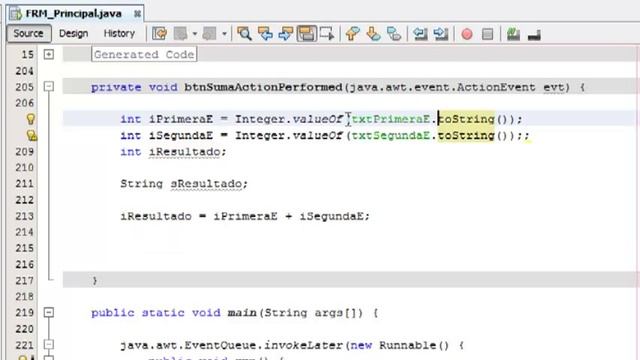Close the FRM_Principal.java tab
Viewport: 640px width, 360px height.
[138, 14]
